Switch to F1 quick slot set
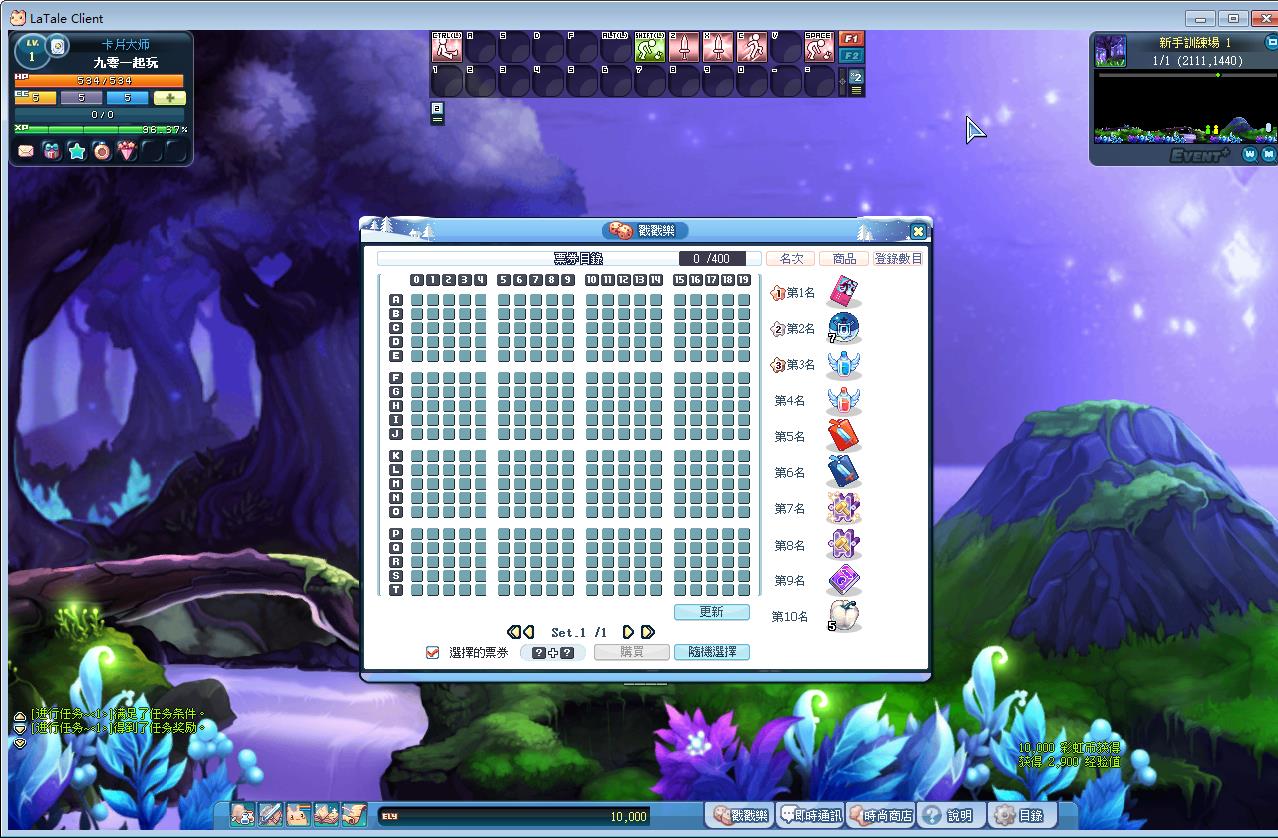The height and width of the screenshot is (838, 1278). (x=850, y=39)
